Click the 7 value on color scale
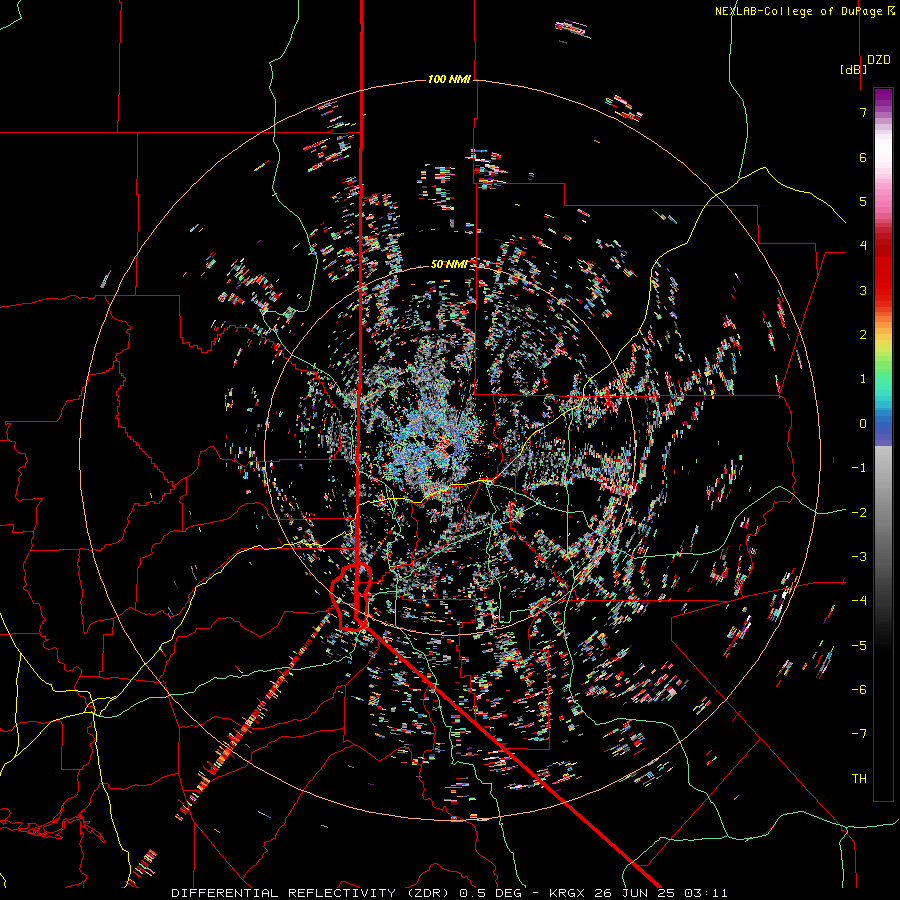Viewport: 900px width, 900px height. click(863, 112)
